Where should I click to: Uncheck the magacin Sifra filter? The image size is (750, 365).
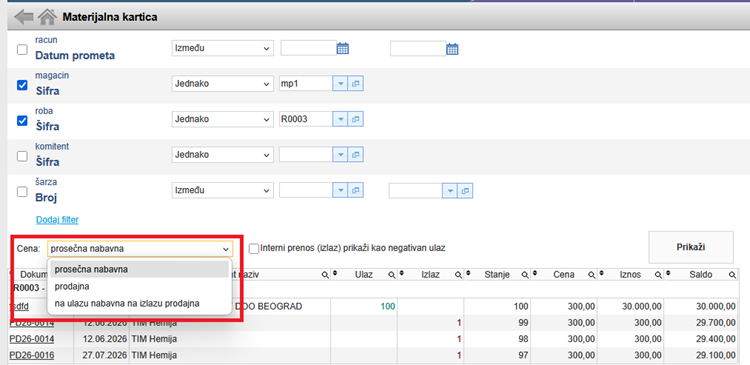[22, 85]
